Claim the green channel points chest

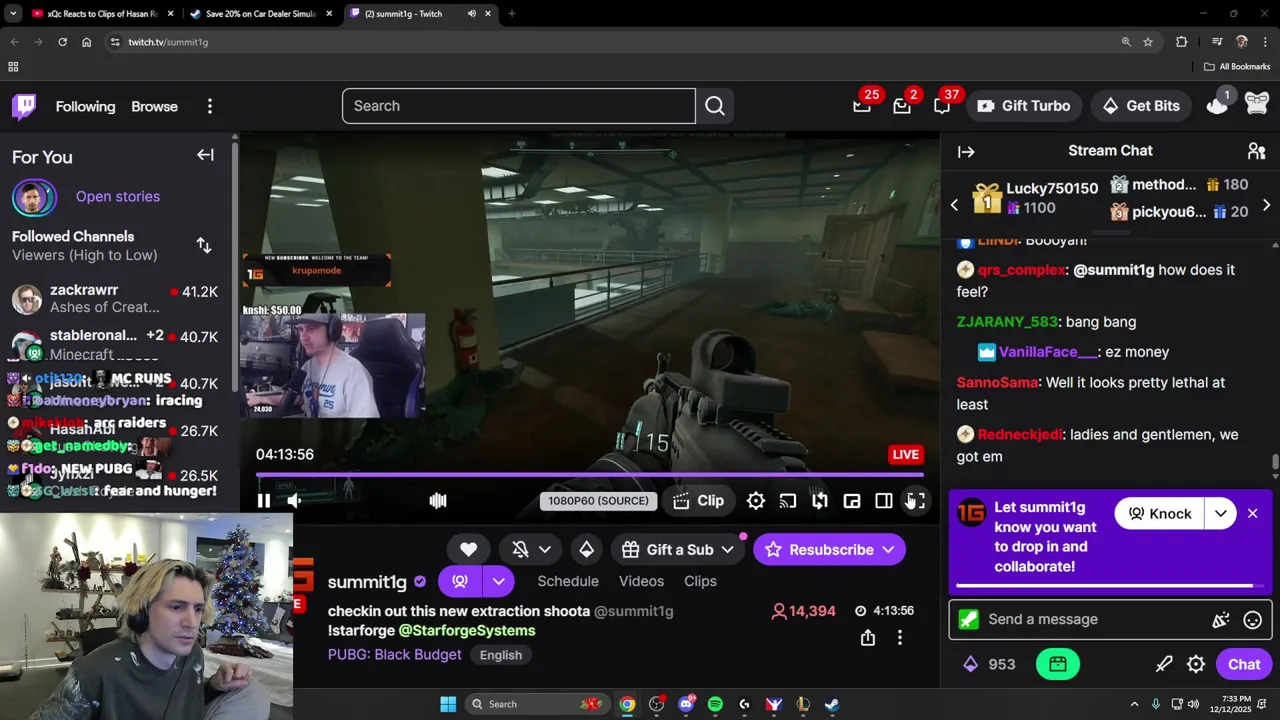point(1058,664)
